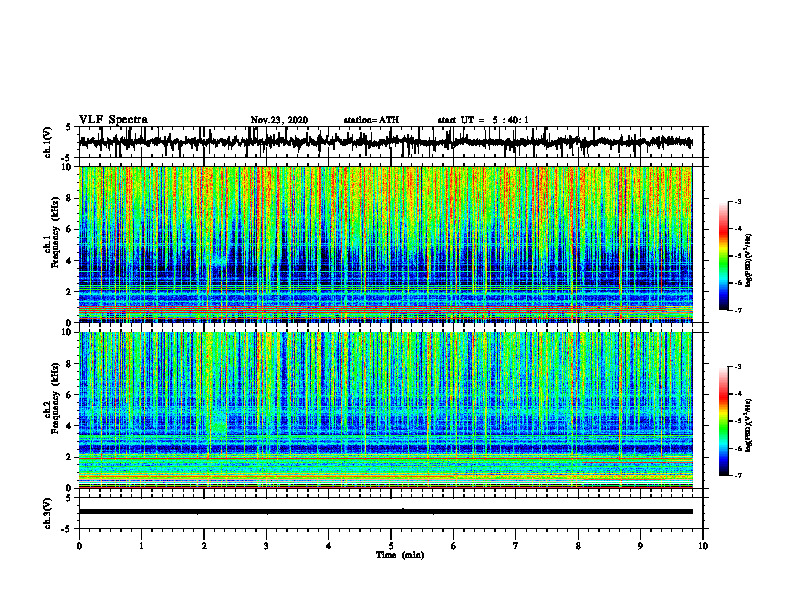Click the ch.1 voltage waveform trace
Screen dimensions: 792x612
click(x=386, y=142)
